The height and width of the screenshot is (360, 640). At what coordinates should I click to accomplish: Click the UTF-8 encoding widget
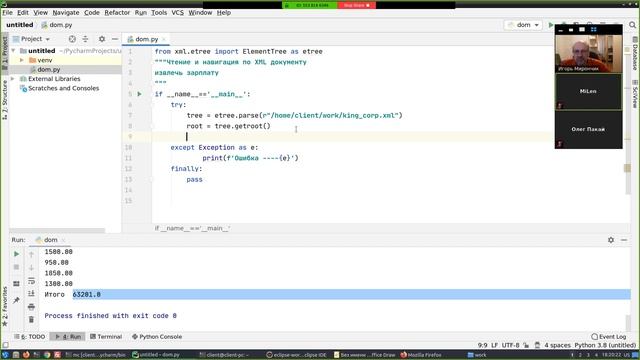click(x=510, y=345)
